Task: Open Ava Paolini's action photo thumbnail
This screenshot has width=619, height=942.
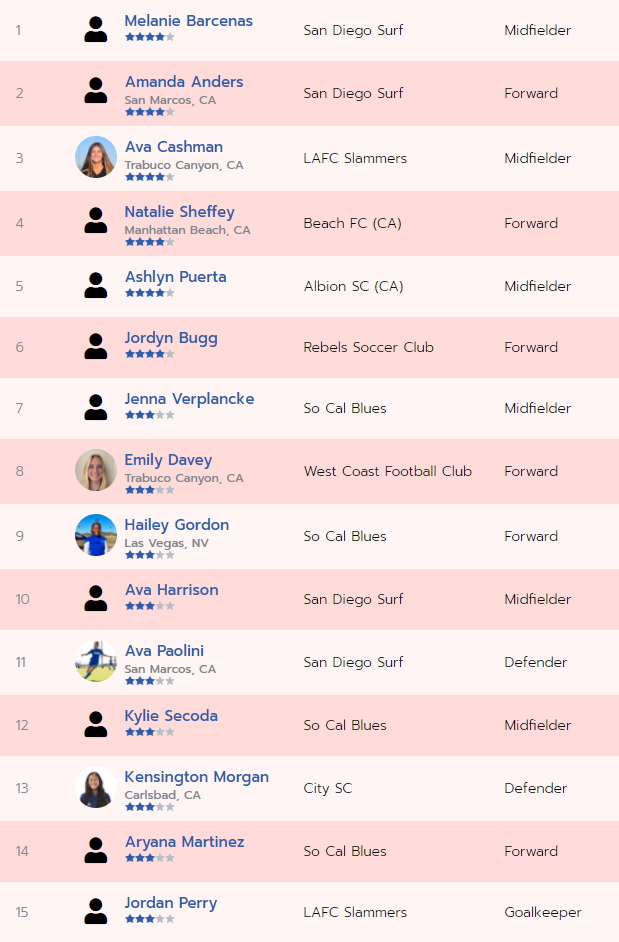Action: click(x=96, y=661)
